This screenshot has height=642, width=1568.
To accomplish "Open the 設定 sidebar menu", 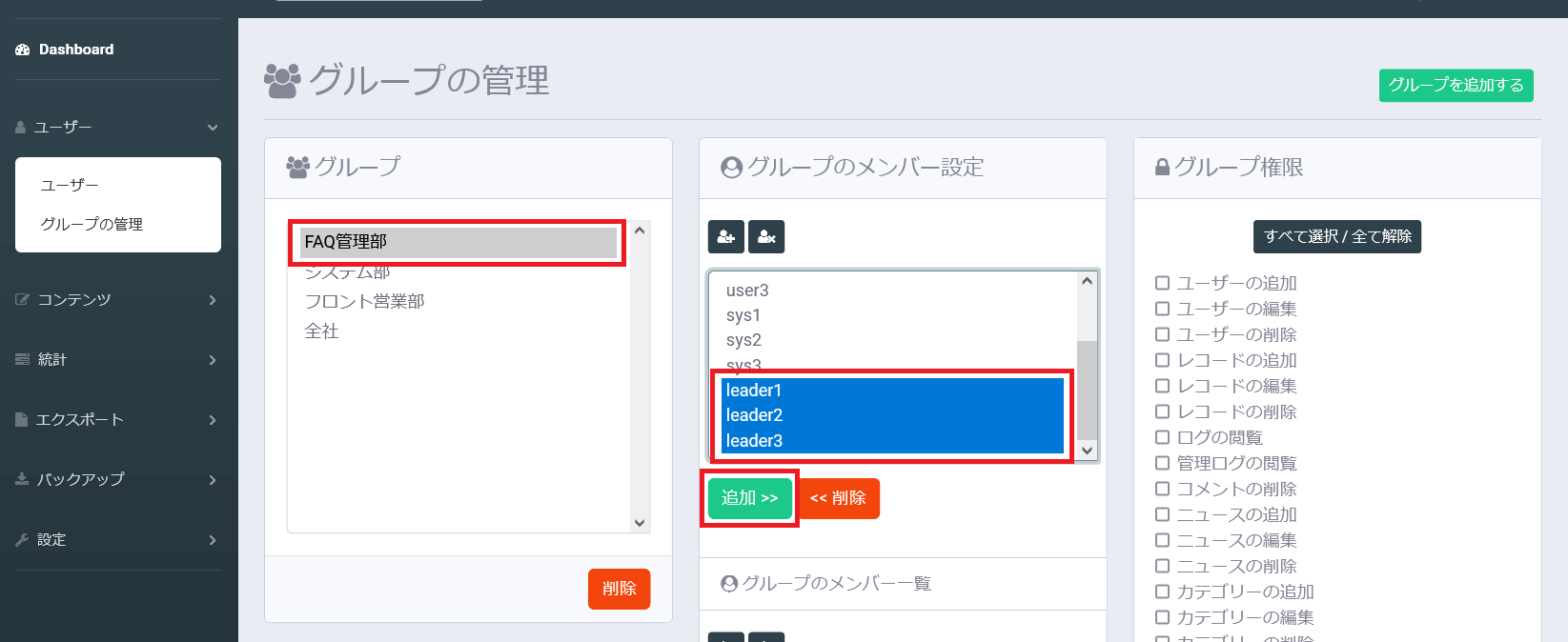I will tap(118, 539).
